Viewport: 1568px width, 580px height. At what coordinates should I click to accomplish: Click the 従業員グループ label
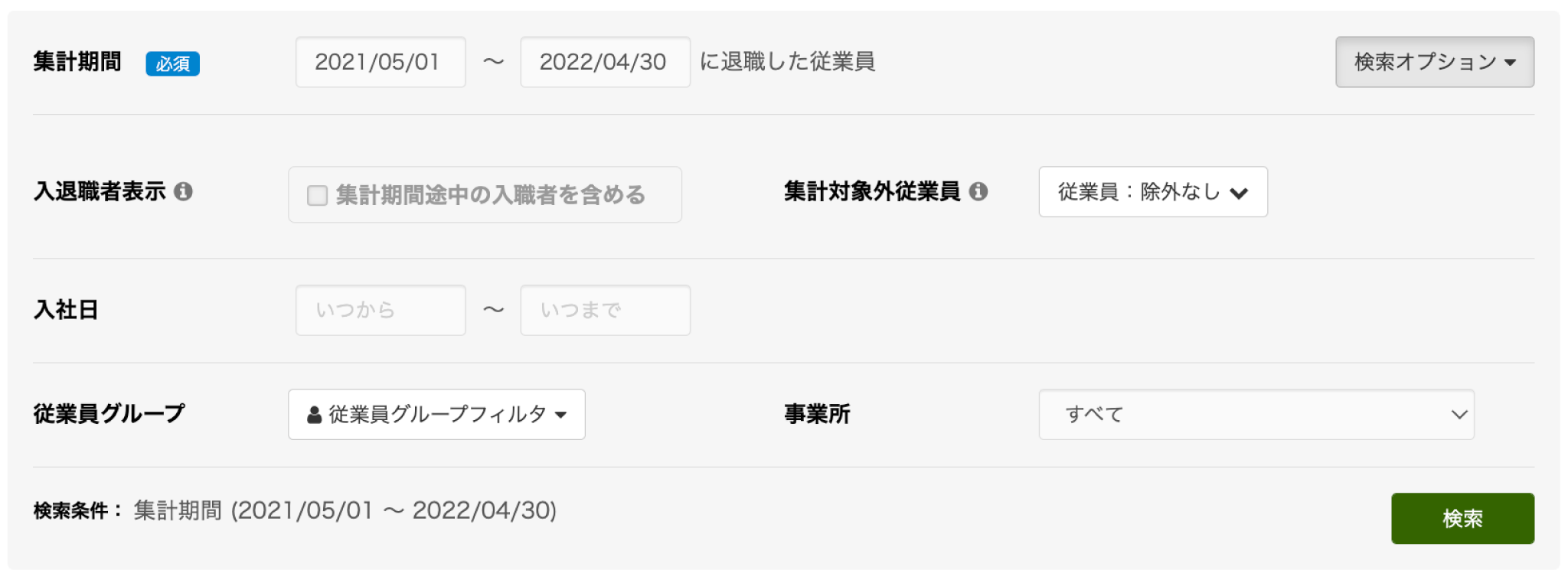click(x=109, y=414)
